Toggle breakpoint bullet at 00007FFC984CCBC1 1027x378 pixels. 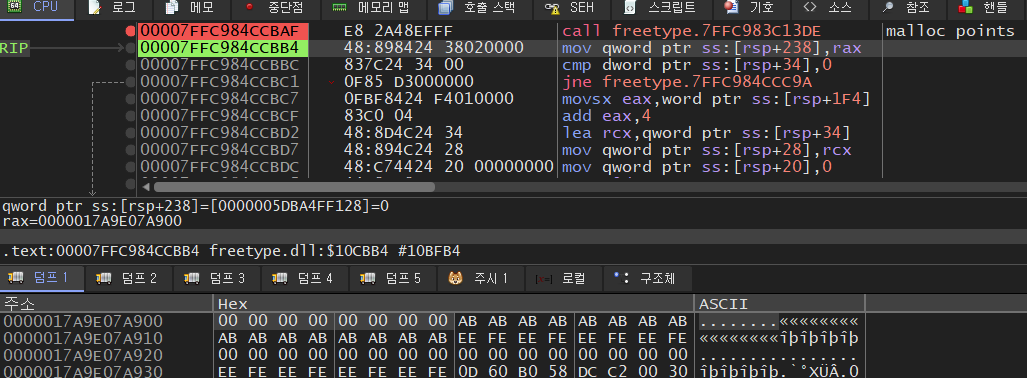pos(130,82)
